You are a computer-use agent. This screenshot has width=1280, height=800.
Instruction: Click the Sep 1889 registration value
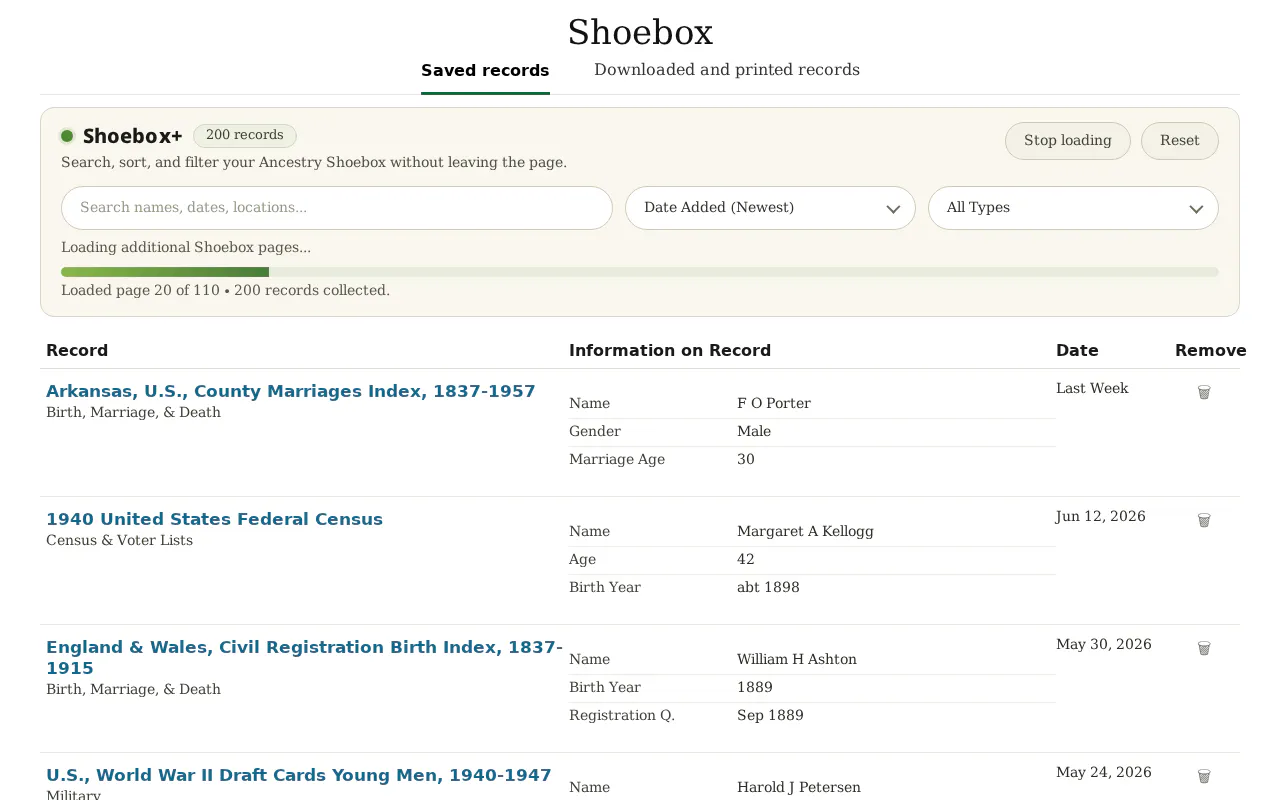coord(770,715)
